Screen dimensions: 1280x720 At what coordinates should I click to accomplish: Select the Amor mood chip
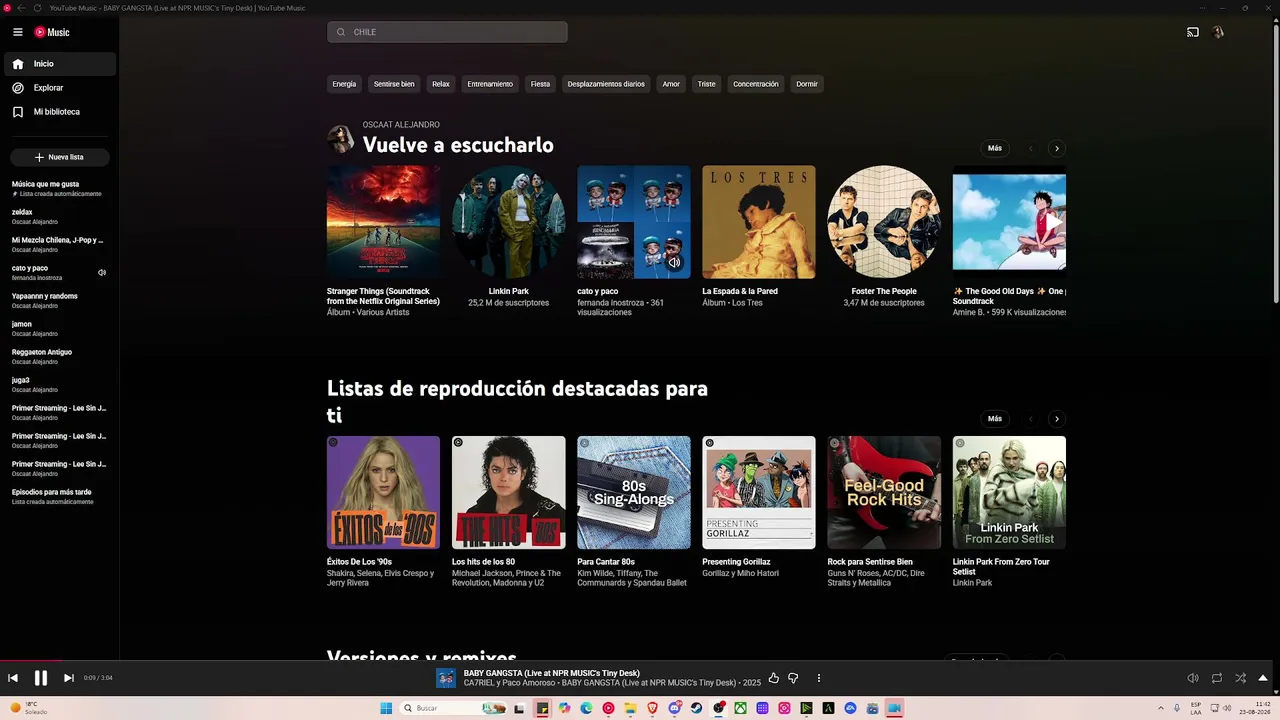pos(671,84)
